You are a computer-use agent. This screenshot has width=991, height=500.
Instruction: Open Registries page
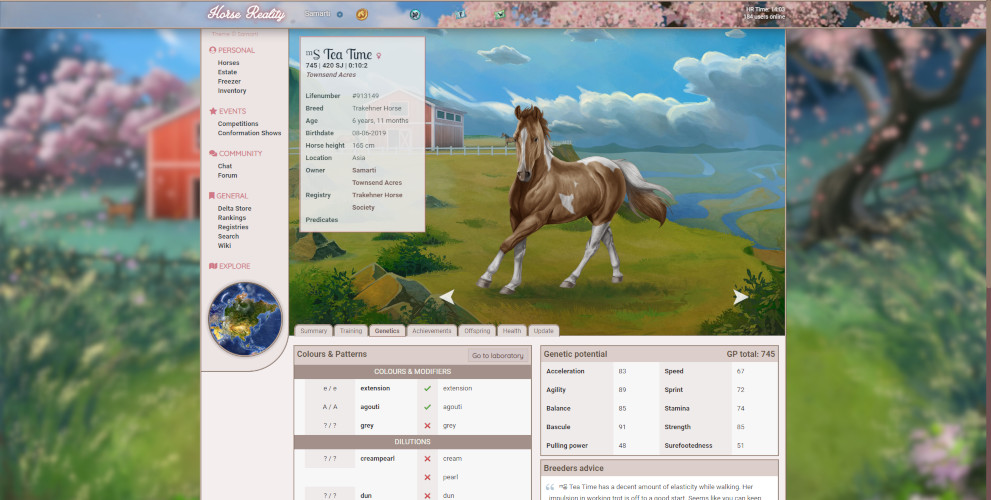(x=233, y=227)
